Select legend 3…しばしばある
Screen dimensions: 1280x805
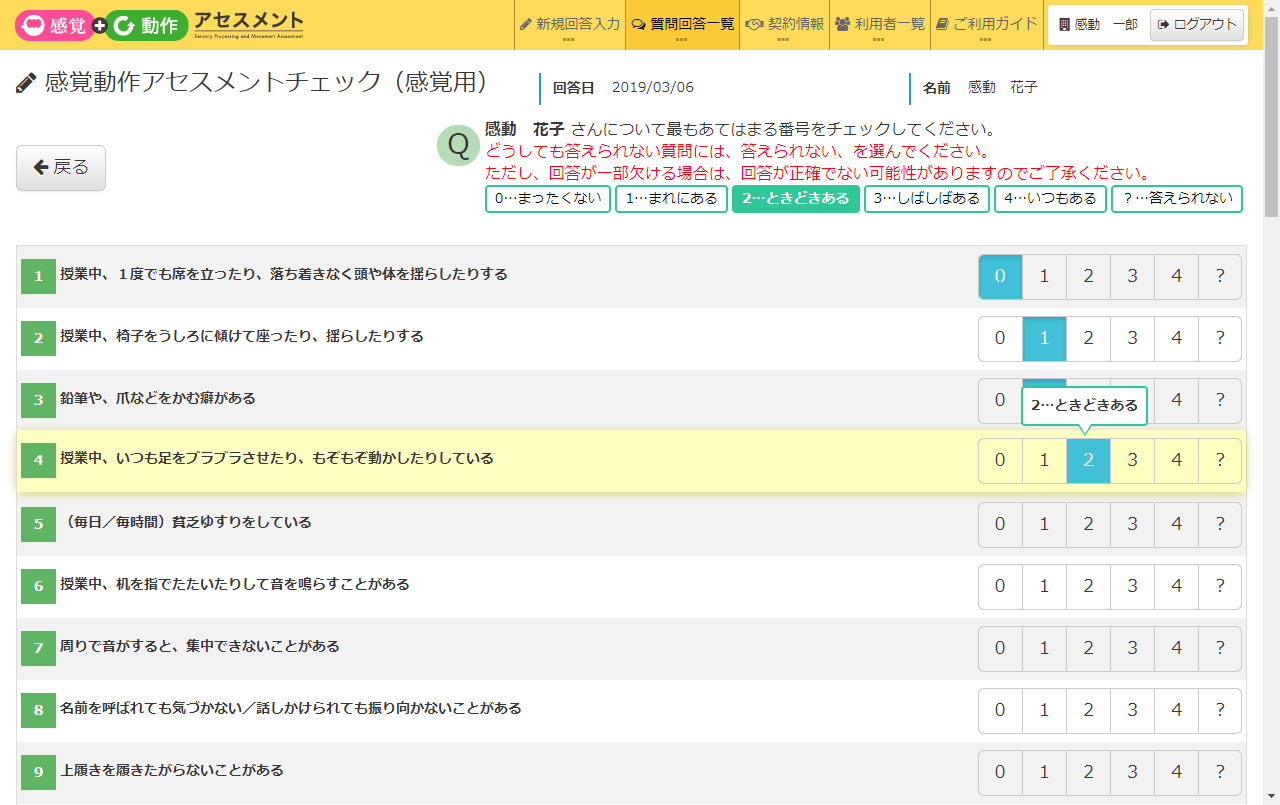927,198
